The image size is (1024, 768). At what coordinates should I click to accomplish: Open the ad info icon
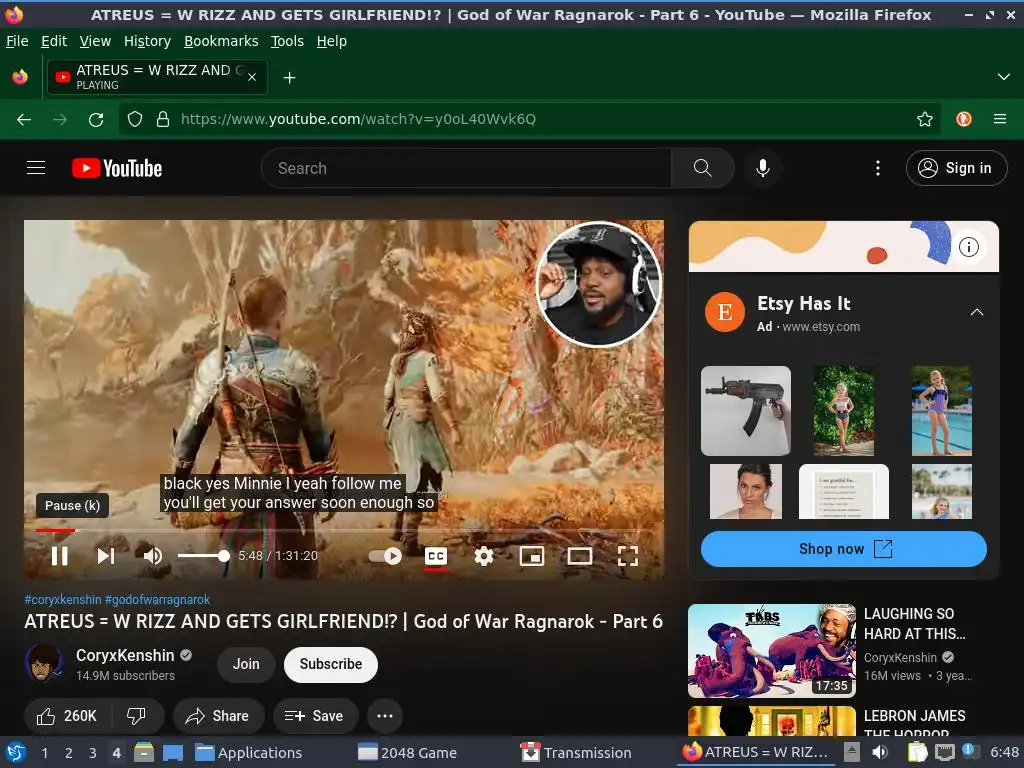pos(968,247)
